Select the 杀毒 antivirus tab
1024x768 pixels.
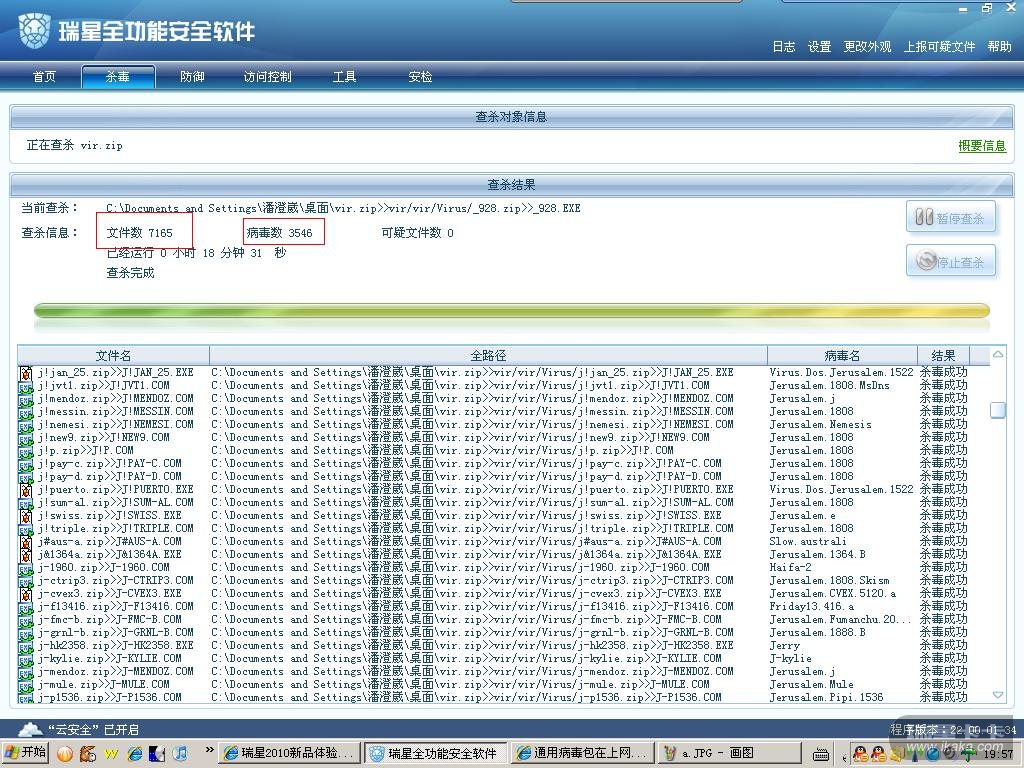coord(118,76)
